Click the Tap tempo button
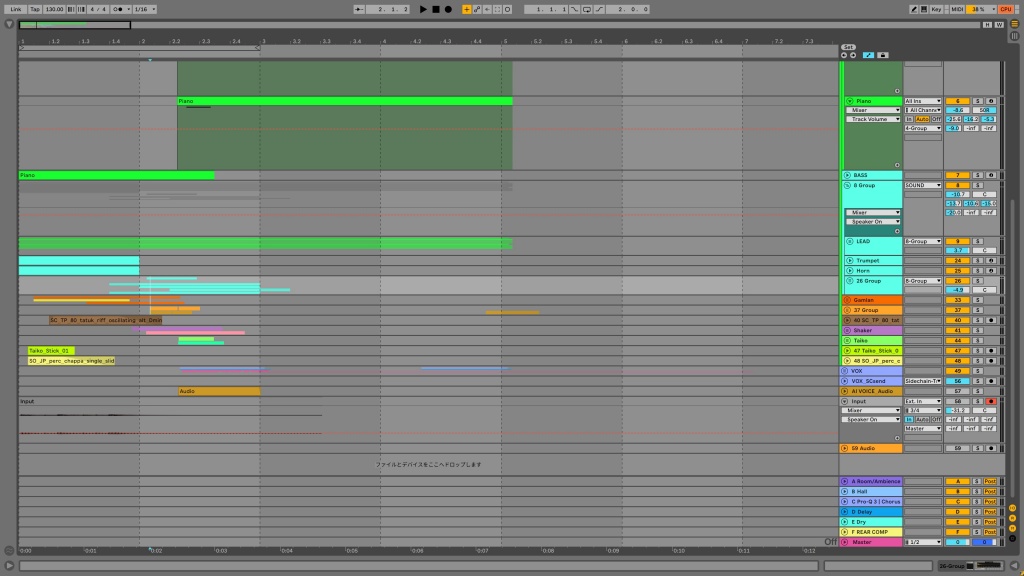 pyautogui.click(x=35, y=9)
